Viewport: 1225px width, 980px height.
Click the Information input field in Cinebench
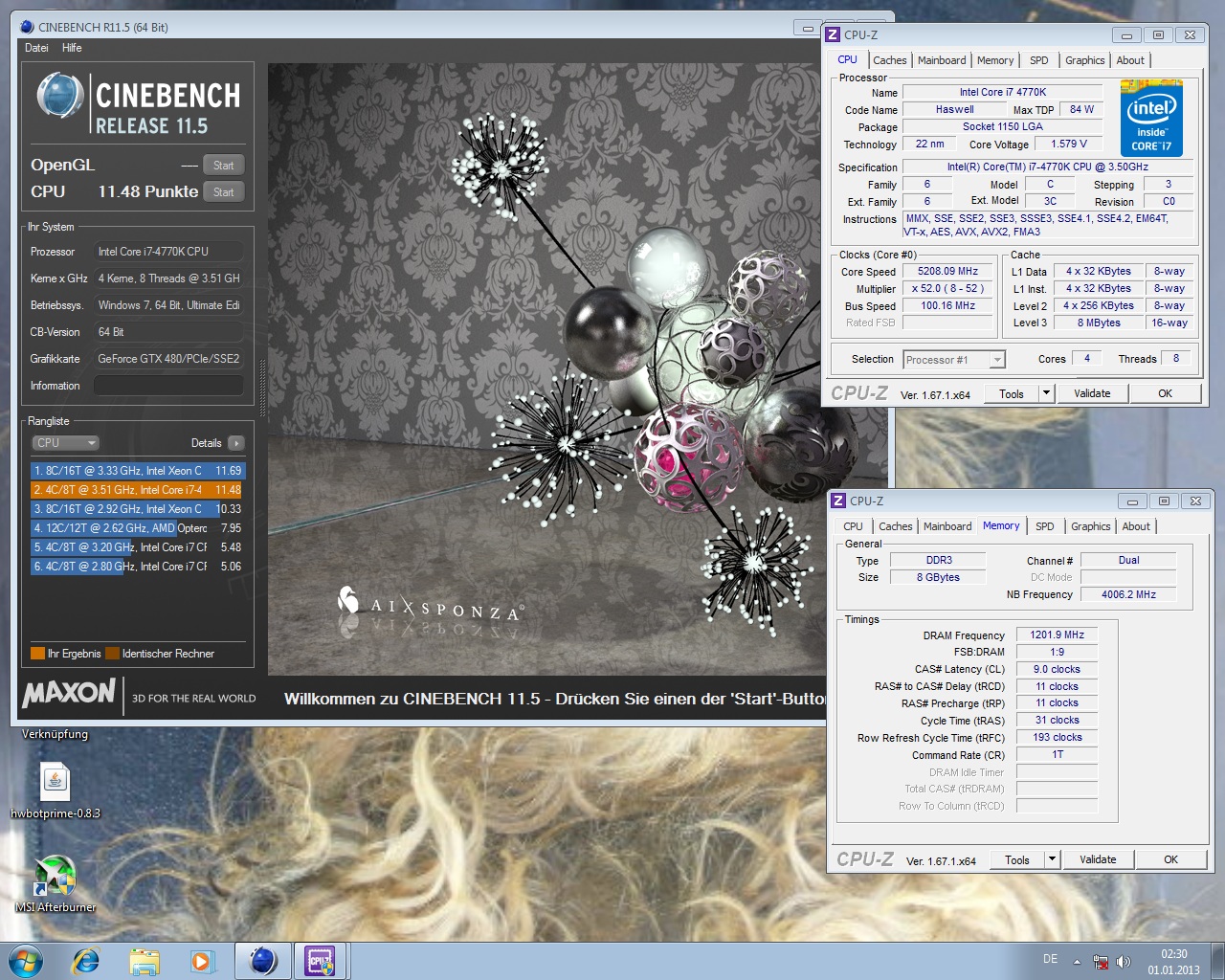pyautogui.click(x=168, y=386)
